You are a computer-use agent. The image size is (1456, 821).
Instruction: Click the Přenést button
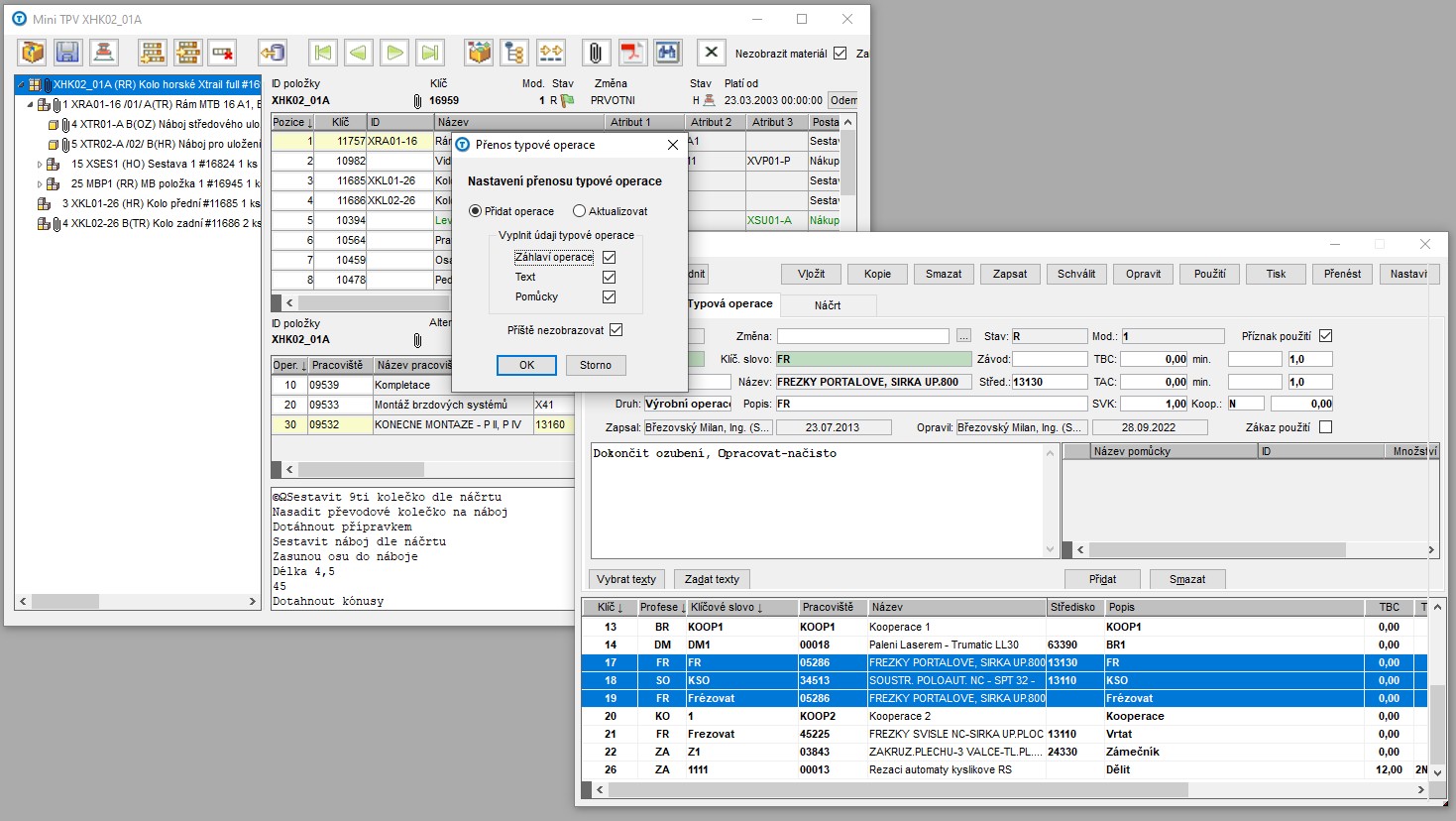(x=1342, y=274)
